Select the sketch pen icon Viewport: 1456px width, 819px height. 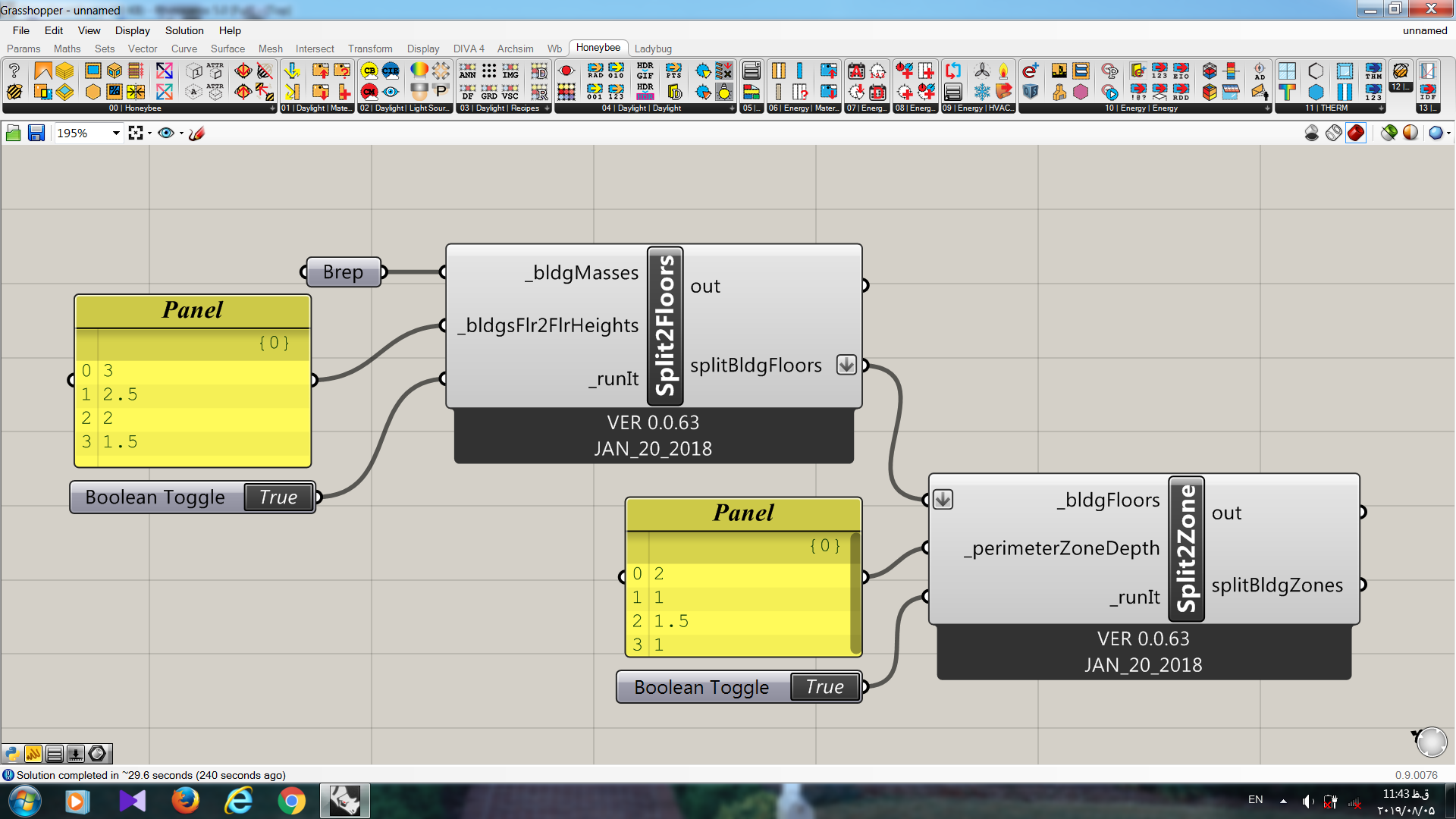pos(197,133)
